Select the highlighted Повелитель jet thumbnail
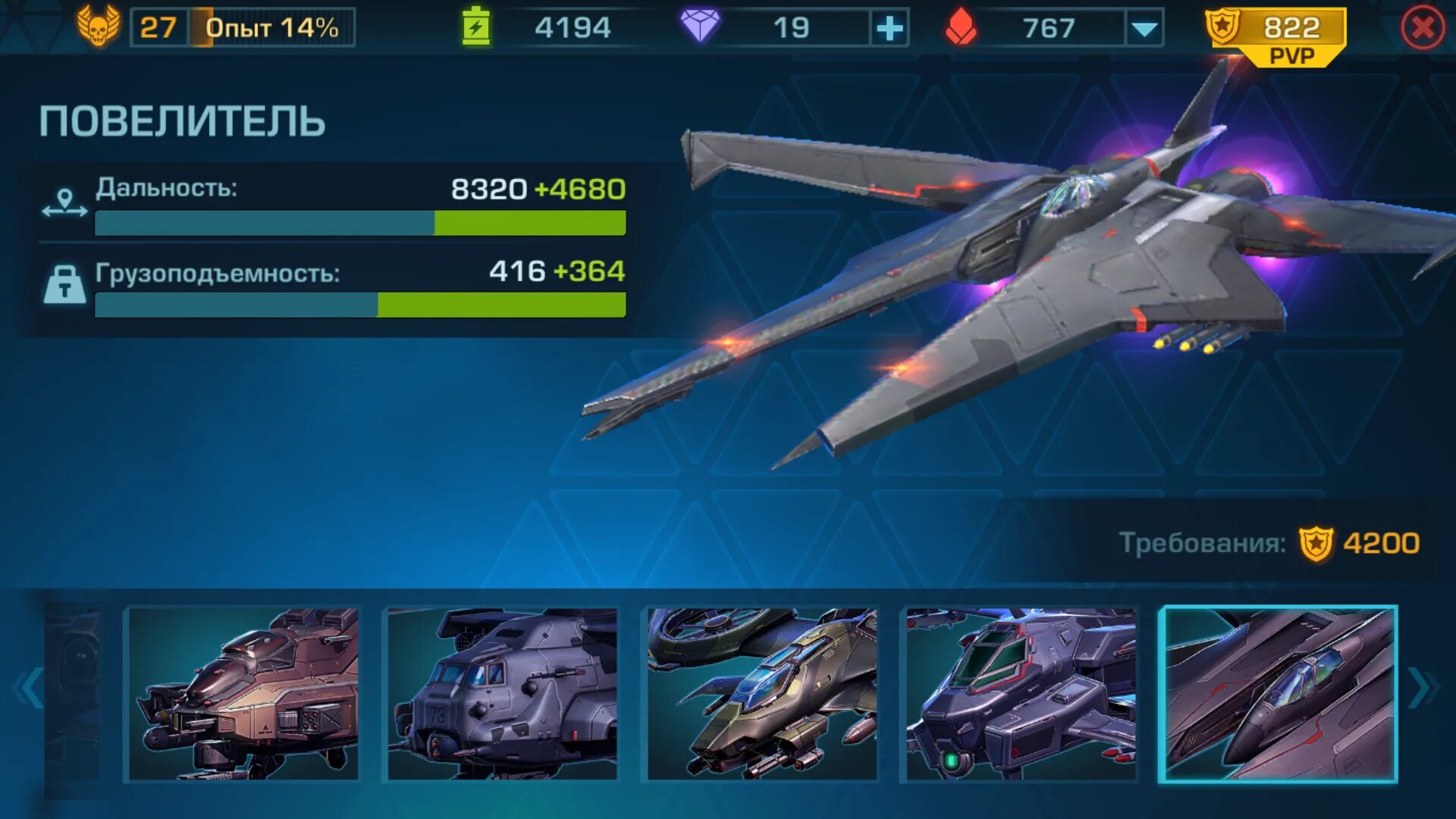The image size is (1456, 819). coord(1278,694)
